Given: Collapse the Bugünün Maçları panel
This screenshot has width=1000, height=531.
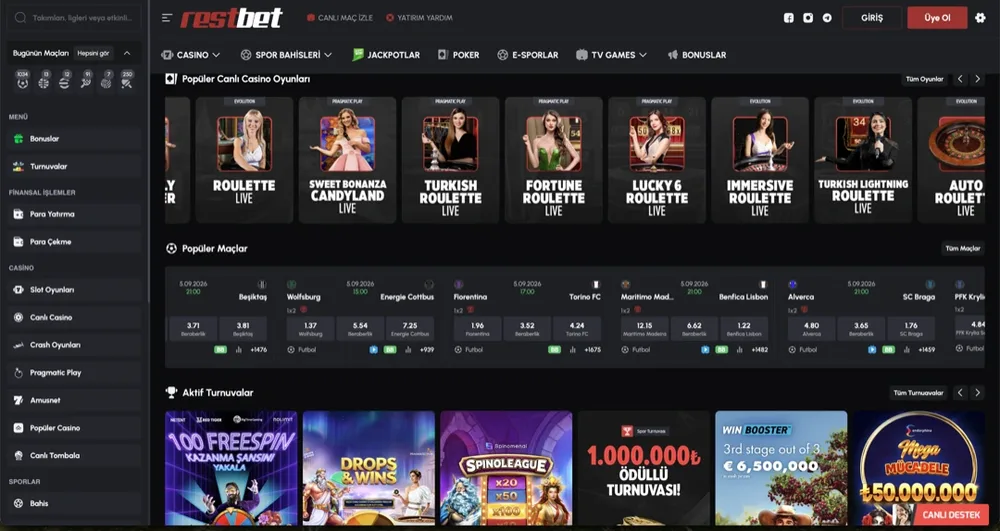Looking at the screenshot, I should (x=127, y=54).
